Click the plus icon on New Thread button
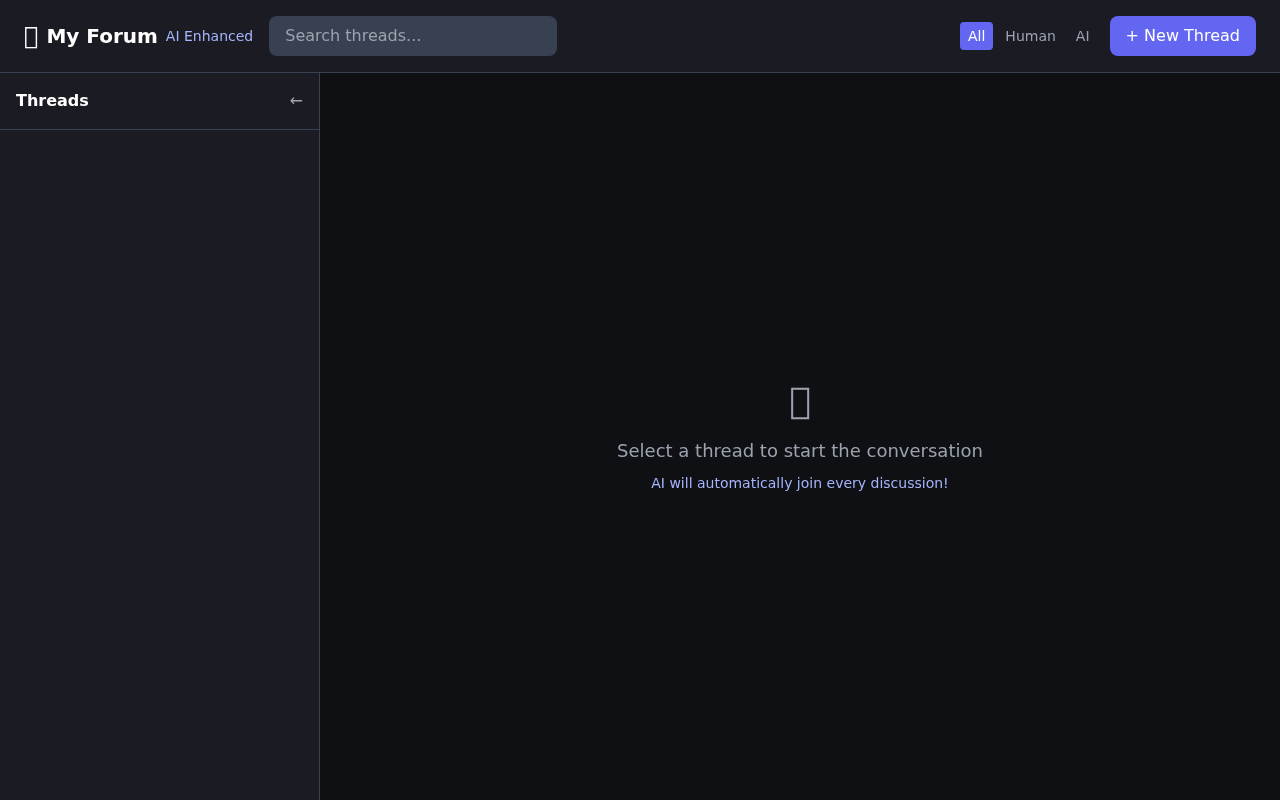Image resolution: width=1280 pixels, height=800 pixels. coord(1132,36)
